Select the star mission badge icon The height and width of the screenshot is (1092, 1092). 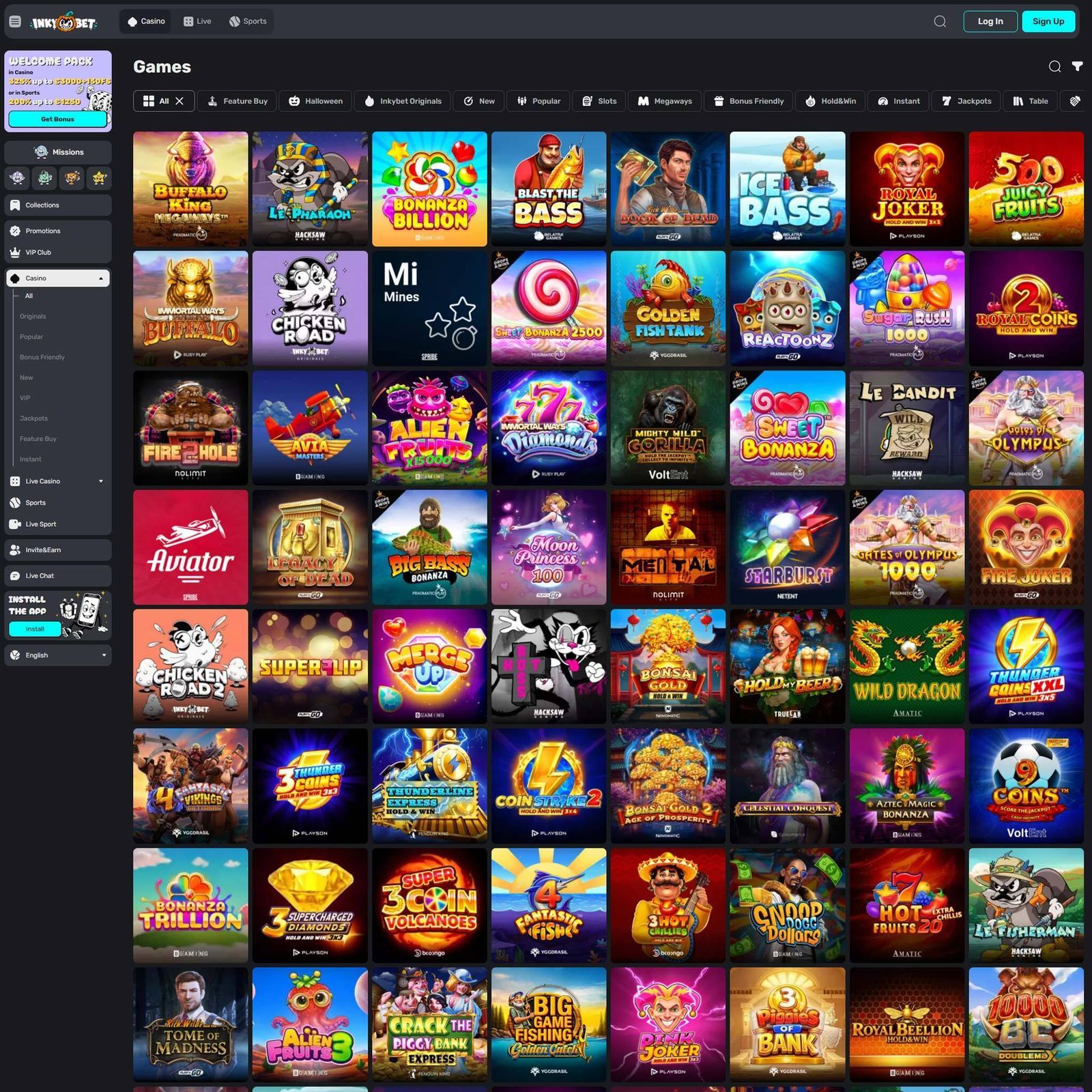100,178
